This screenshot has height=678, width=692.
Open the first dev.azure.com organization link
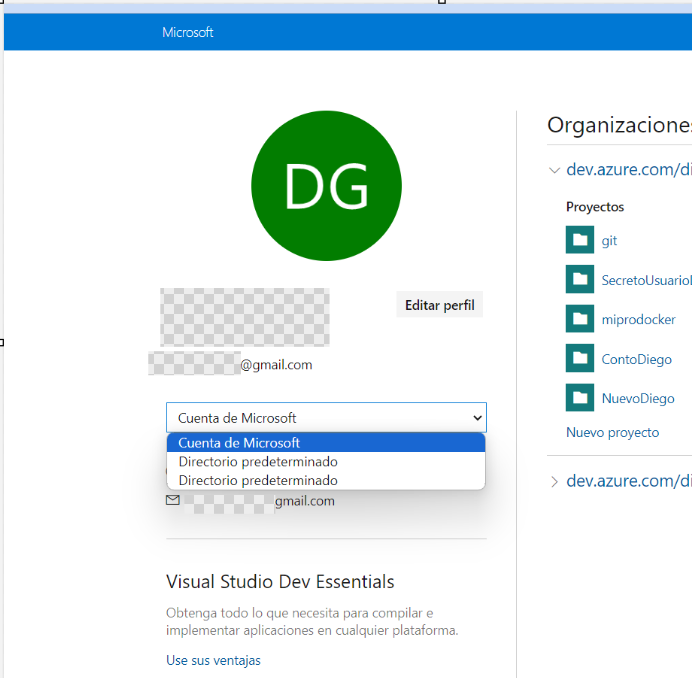click(x=629, y=170)
